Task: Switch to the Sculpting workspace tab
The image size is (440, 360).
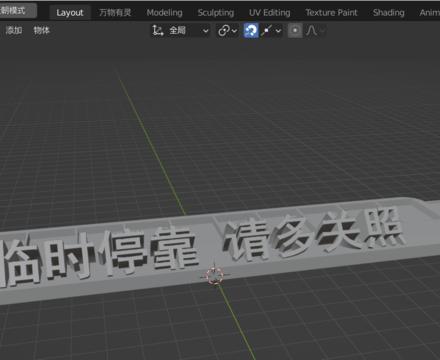Action: pos(216,13)
